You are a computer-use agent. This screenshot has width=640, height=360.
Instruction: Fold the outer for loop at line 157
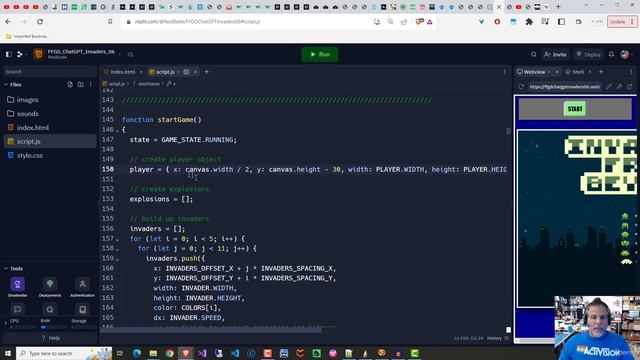(x=117, y=239)
